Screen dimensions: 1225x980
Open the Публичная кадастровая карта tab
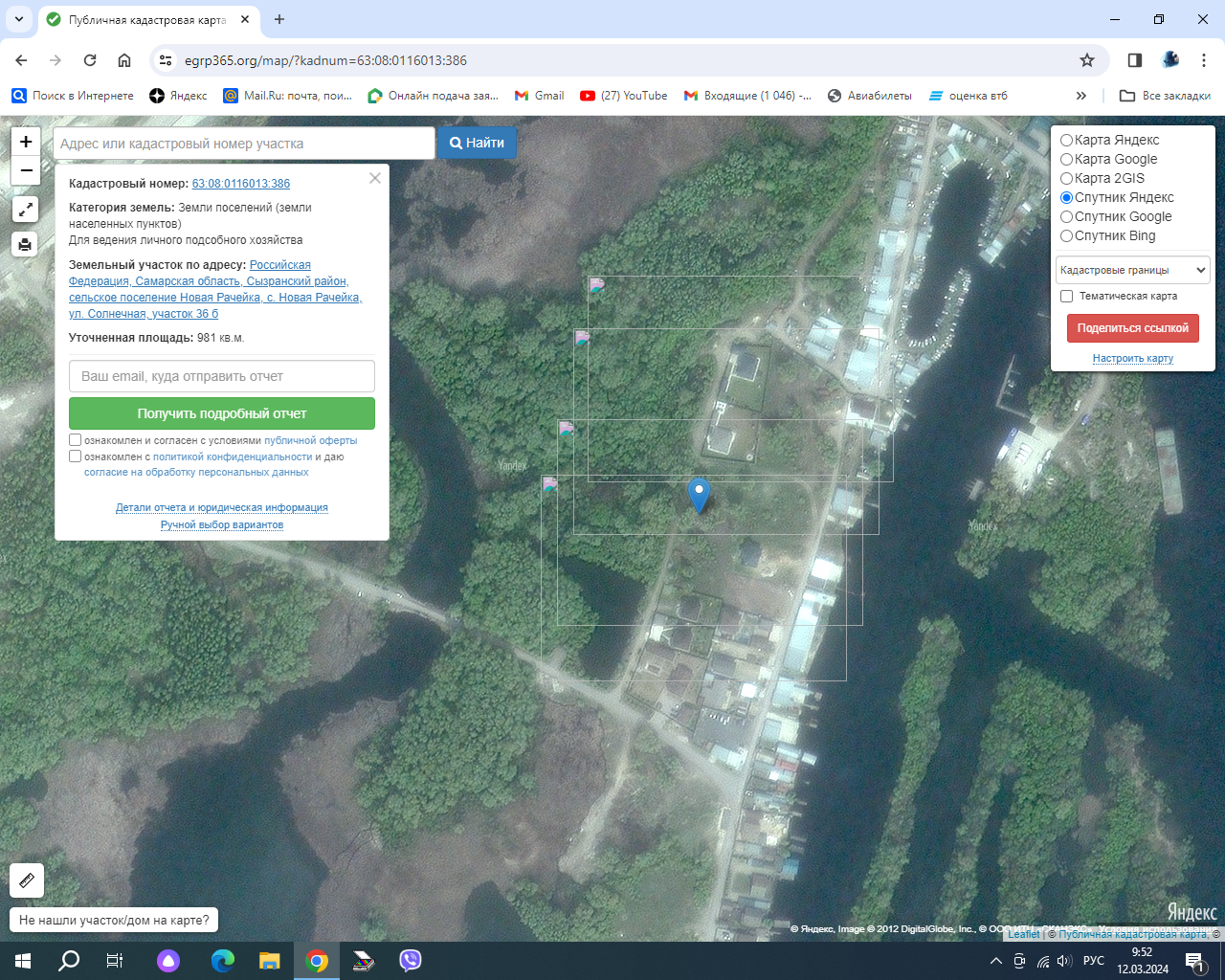pyautogui.click(x=147, y=19)
